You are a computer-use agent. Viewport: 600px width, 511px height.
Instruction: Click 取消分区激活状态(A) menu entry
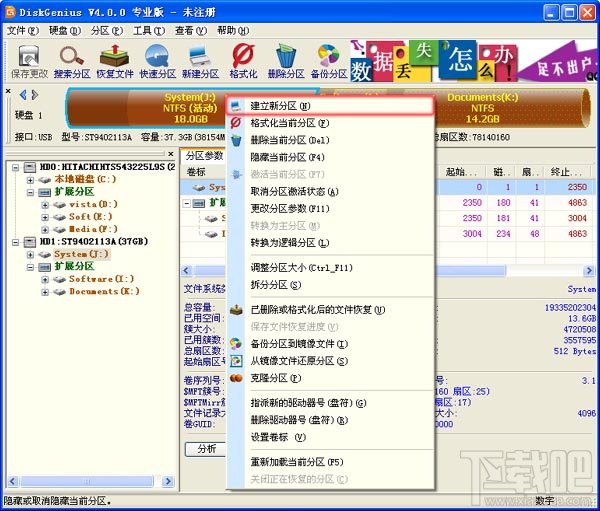pos(330,191)
